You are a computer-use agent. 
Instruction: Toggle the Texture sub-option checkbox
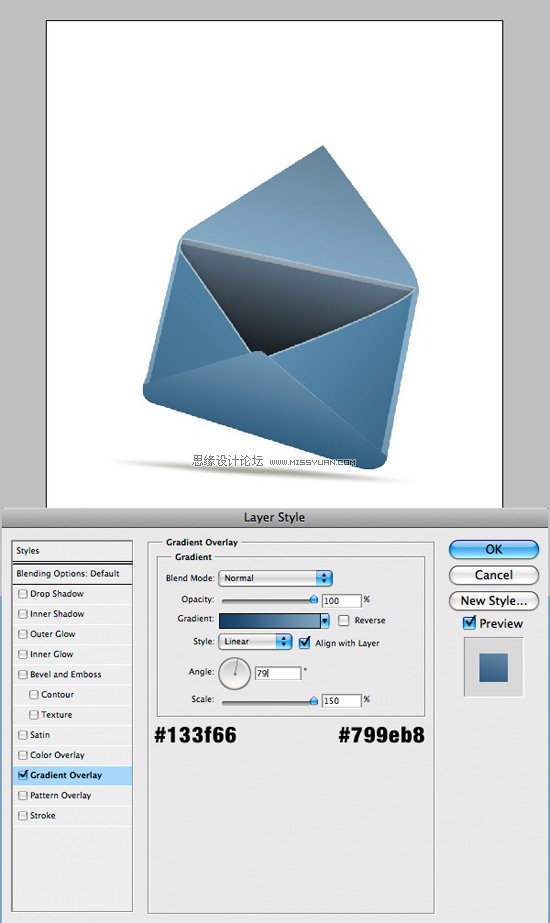pos(34,715)
